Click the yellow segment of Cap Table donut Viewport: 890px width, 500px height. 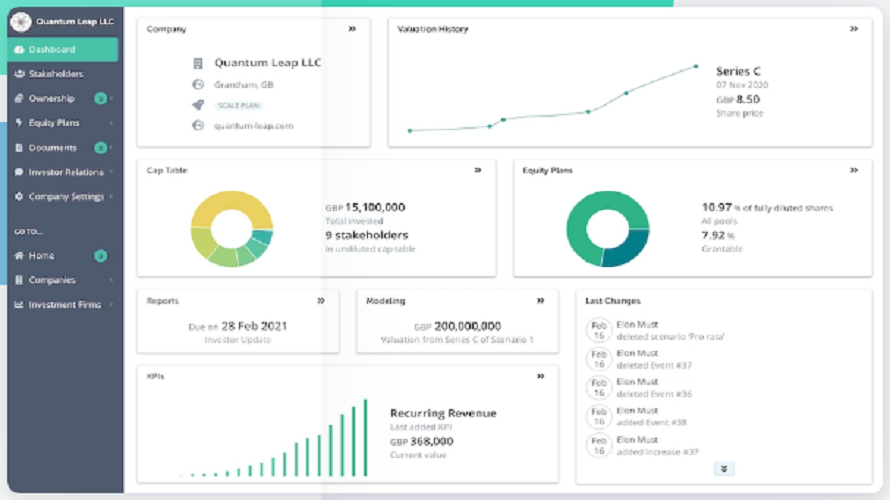[225, 205]
